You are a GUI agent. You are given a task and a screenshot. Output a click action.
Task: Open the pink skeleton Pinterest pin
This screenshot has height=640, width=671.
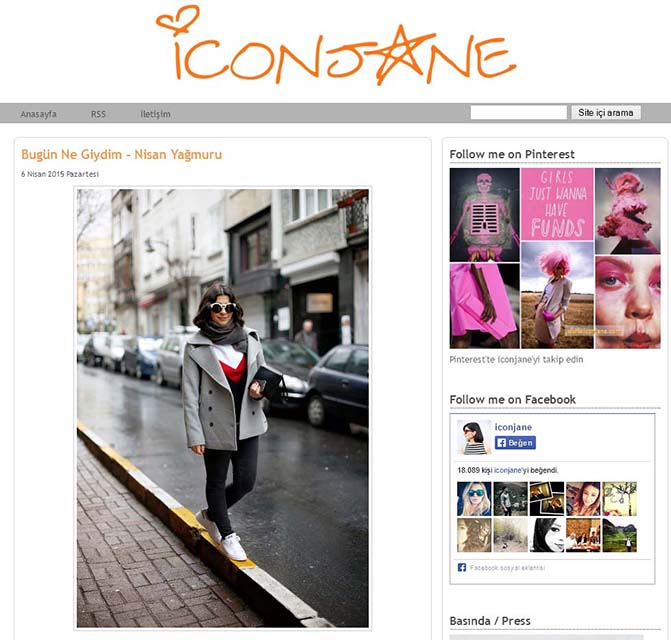[x=484, y=215]
